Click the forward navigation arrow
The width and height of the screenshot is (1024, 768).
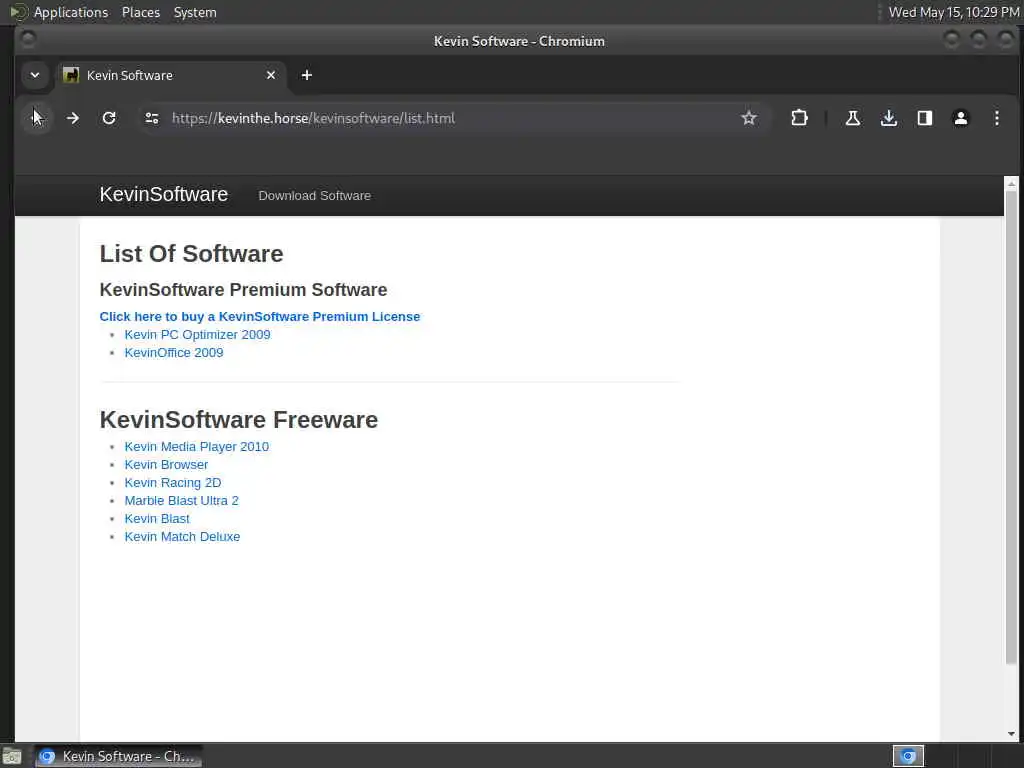[x=73, y=118]
